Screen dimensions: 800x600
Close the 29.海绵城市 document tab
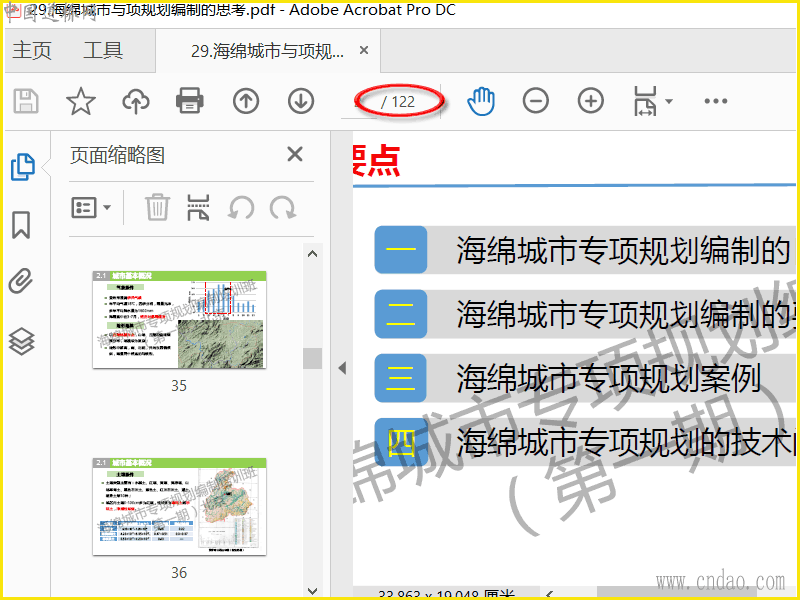point(364,51)
